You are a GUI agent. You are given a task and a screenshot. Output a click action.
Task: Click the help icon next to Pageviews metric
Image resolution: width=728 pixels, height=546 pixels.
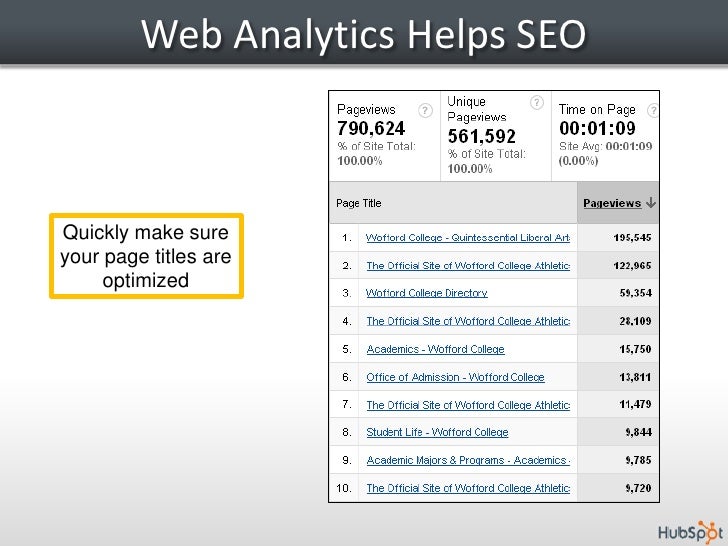425,110
